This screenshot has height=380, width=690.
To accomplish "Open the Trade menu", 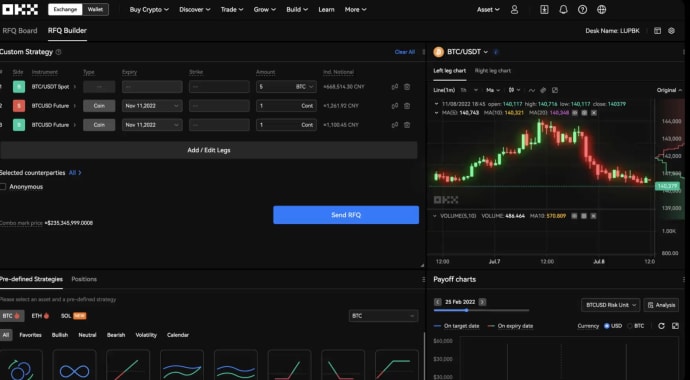I will [x=232, y=9].
